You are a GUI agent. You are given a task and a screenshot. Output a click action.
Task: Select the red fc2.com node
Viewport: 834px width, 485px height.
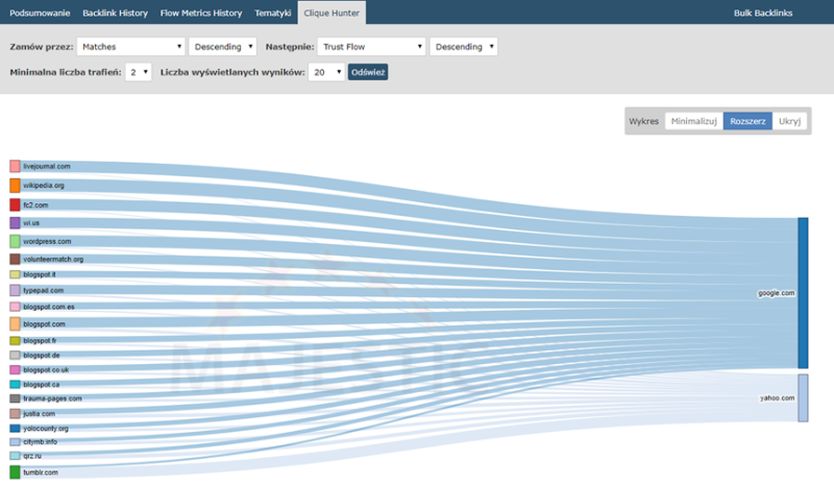pyautogui.click(x=15, y=204)
